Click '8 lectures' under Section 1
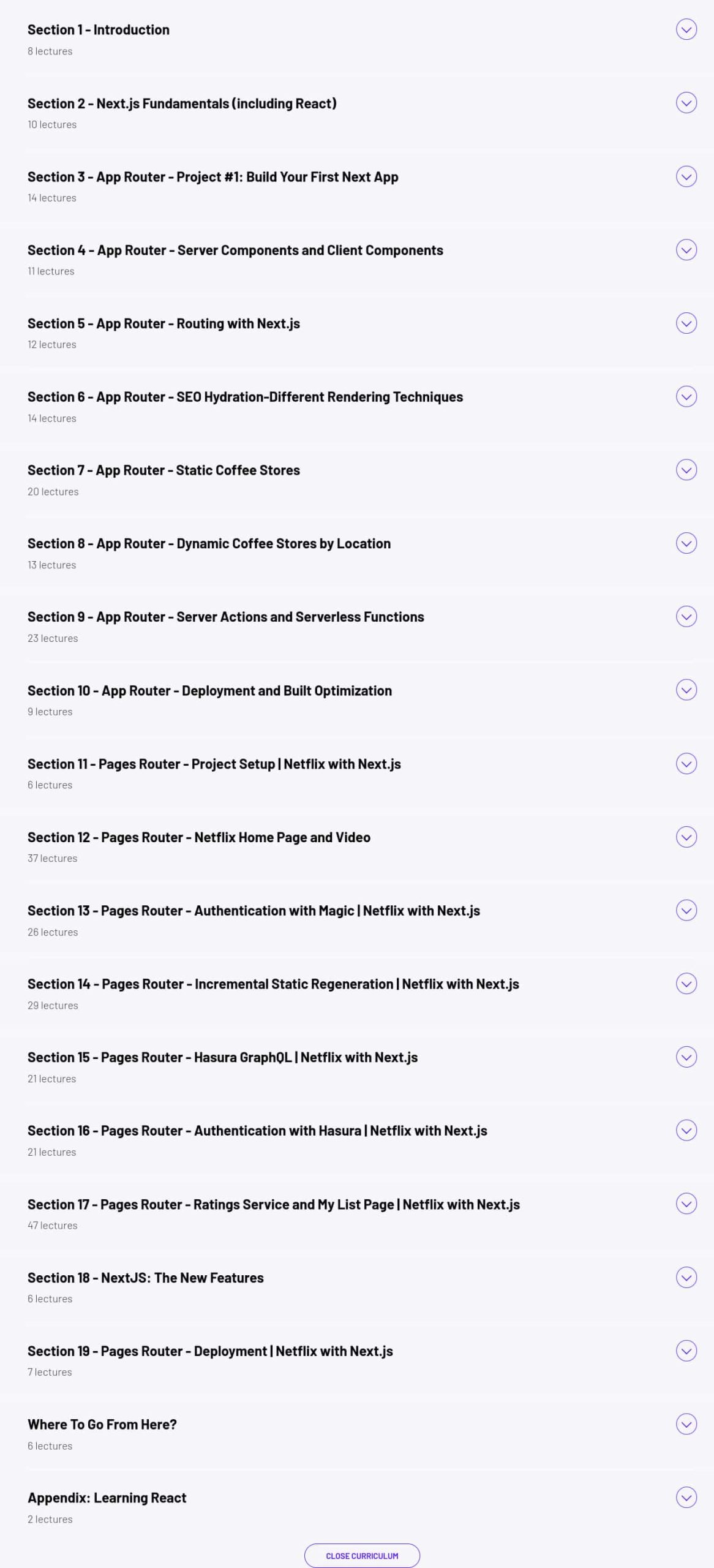 [x=50, y=51]
